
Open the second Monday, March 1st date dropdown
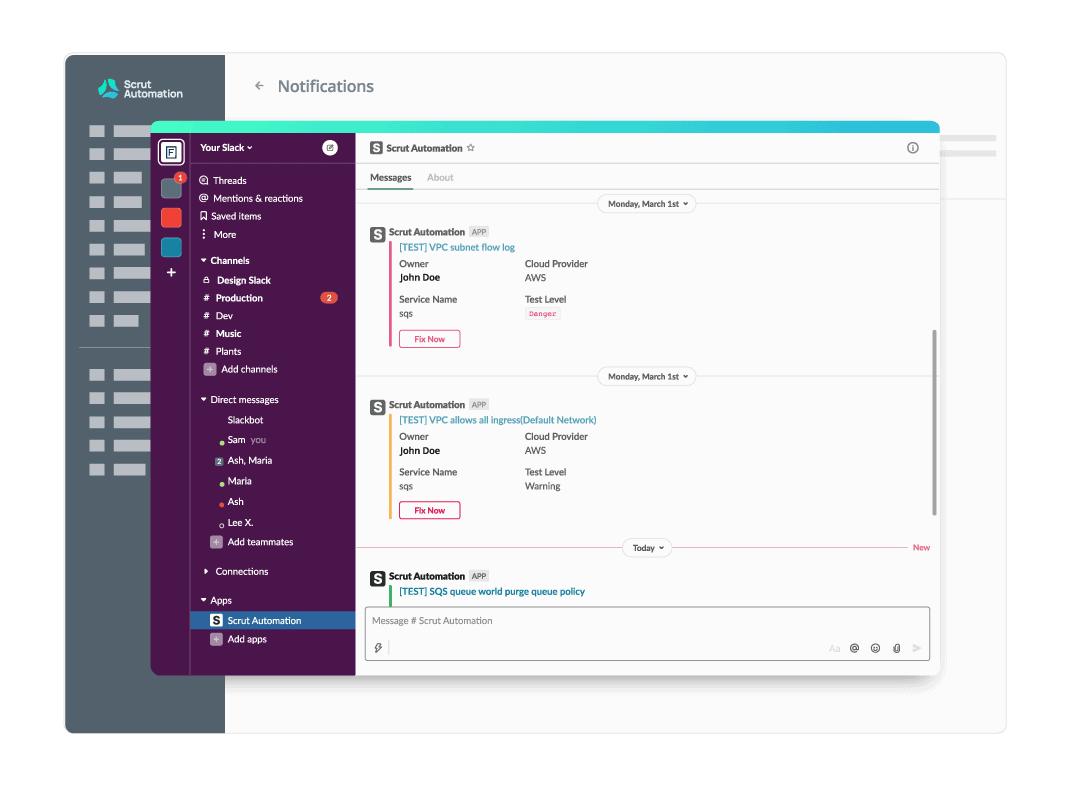coord(647,377)
